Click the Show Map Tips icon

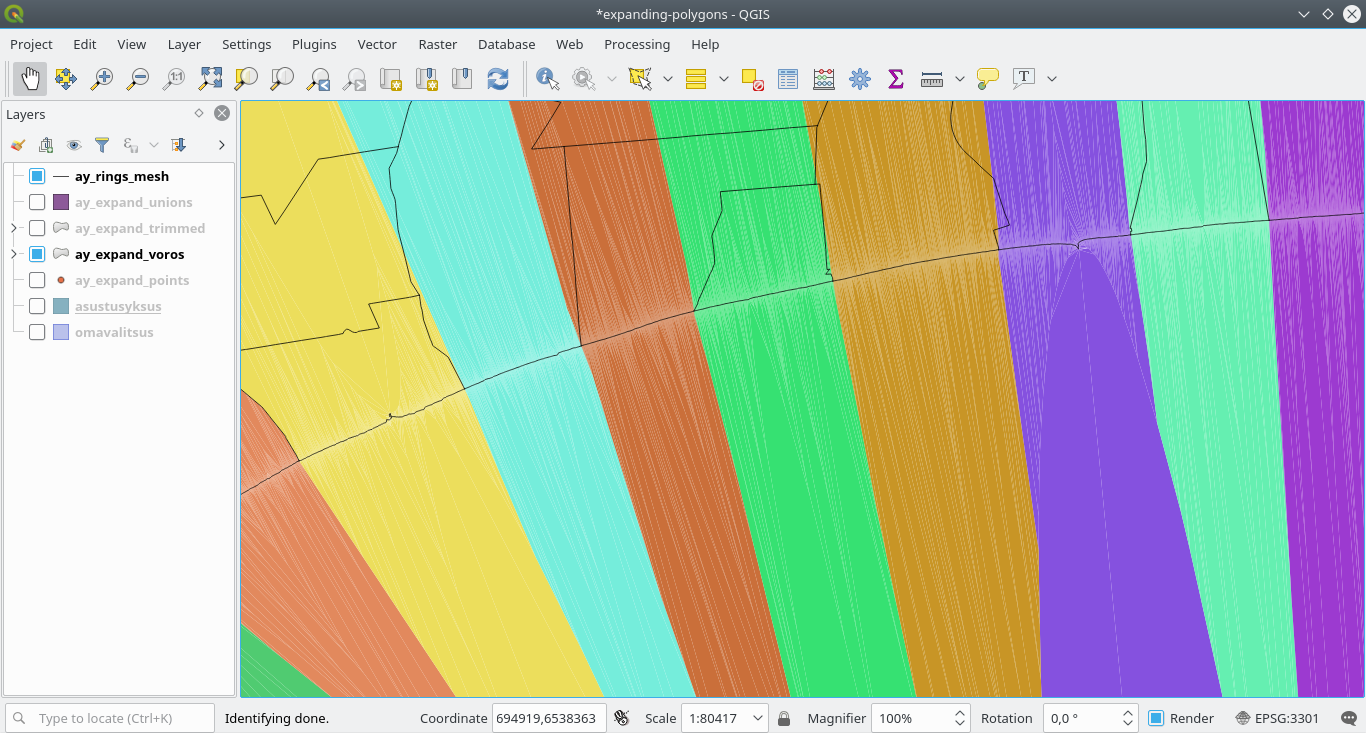pyautogui.click(x=988, y=78)
